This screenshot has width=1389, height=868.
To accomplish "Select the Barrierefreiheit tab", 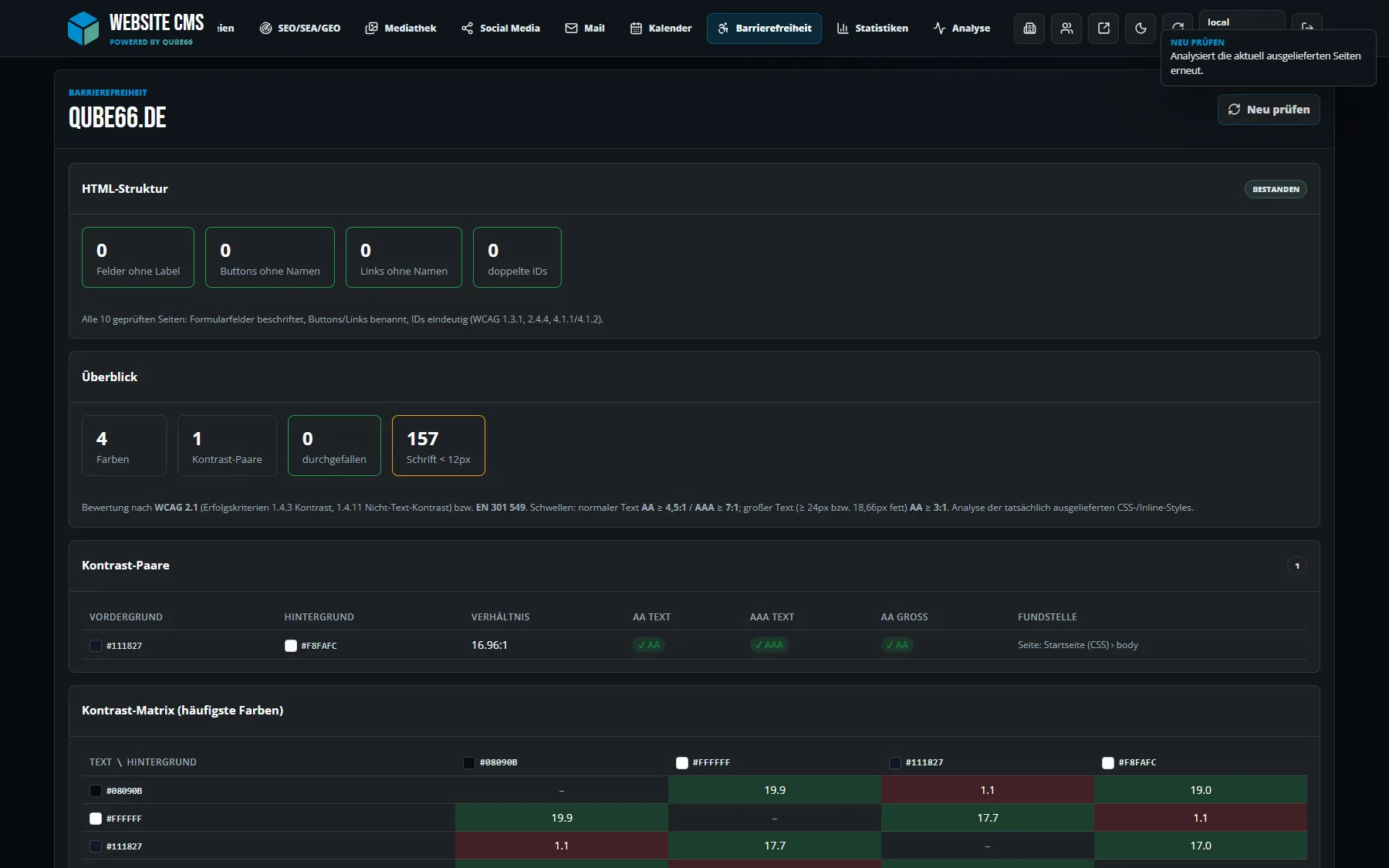I will click(x=764, y=29).
